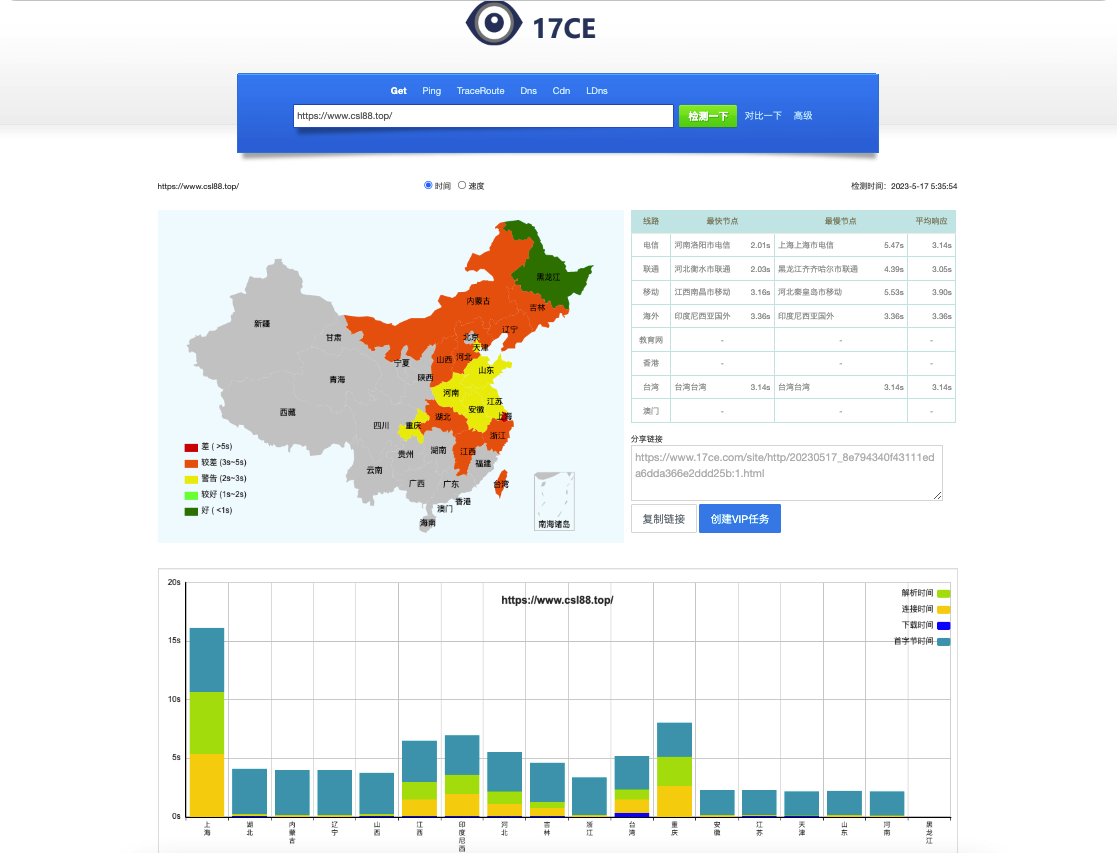Click the 江西 bar in the chart
The width and height of the screenshot is (1117, 853).
420,779
